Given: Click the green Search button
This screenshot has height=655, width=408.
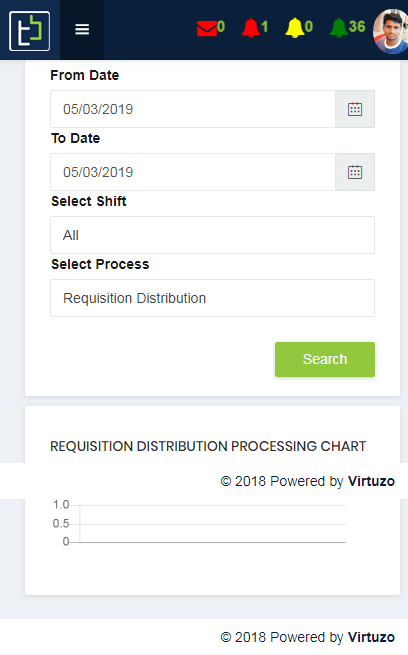Looking at the screenshot, I should [x=325, y=359].
